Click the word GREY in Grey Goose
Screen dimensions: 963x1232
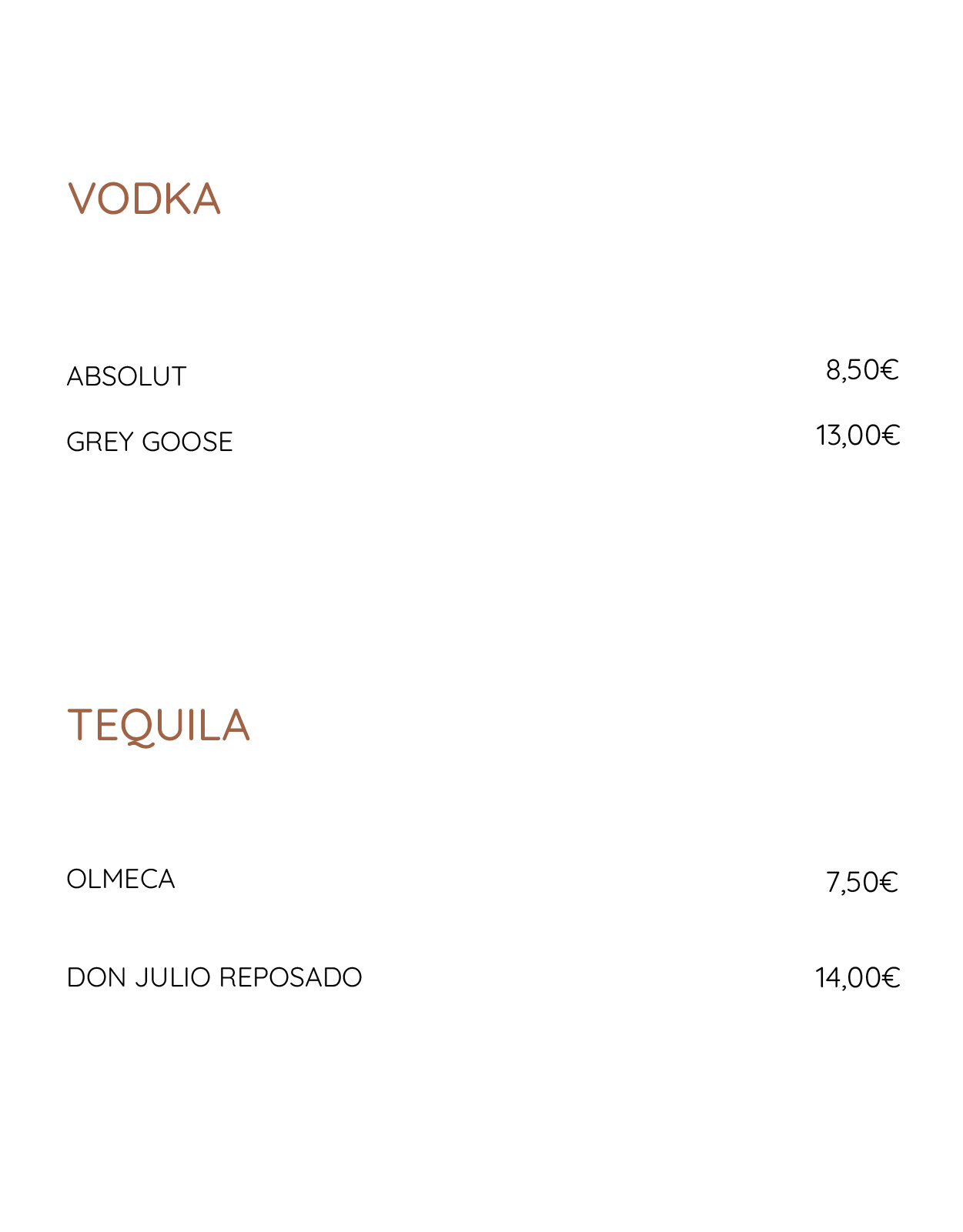100,442
